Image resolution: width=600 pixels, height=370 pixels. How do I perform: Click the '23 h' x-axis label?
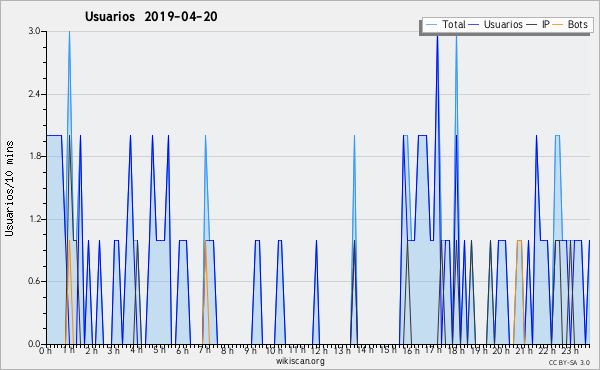(570, 350)
